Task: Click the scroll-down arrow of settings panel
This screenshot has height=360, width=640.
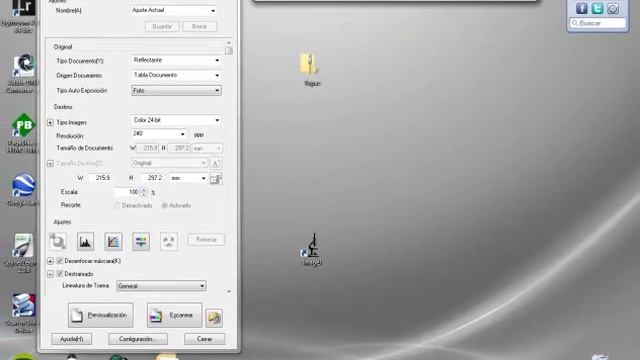Action: [229, 291]
